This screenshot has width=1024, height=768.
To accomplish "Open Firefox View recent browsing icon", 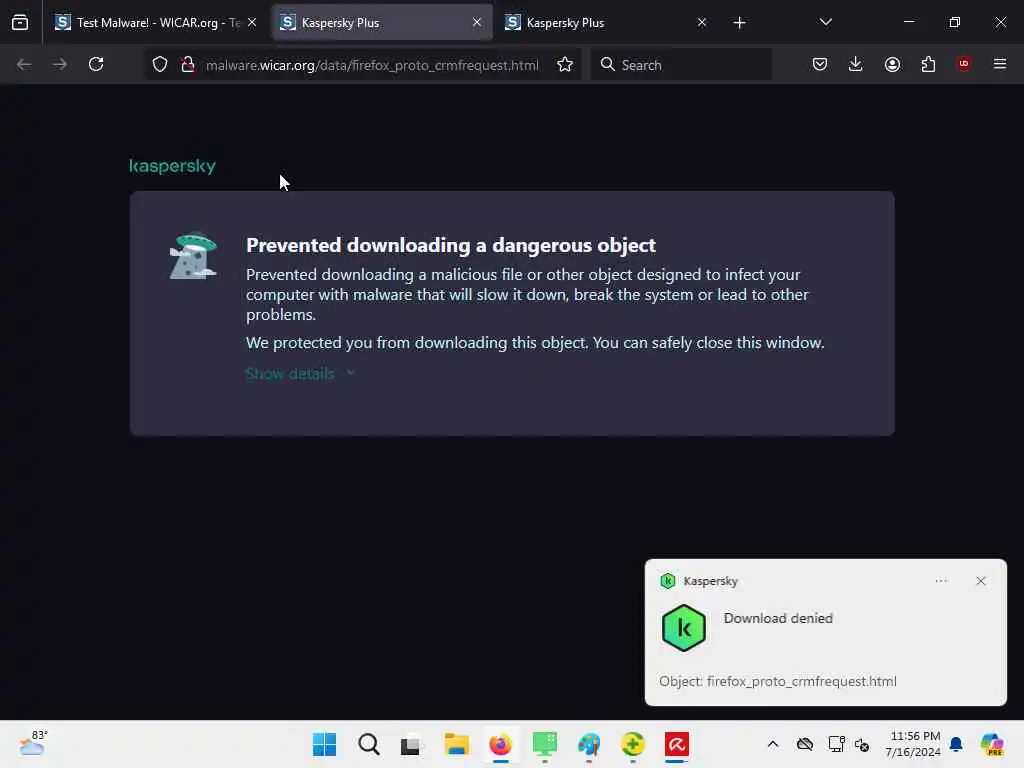I will pos(20,23).
